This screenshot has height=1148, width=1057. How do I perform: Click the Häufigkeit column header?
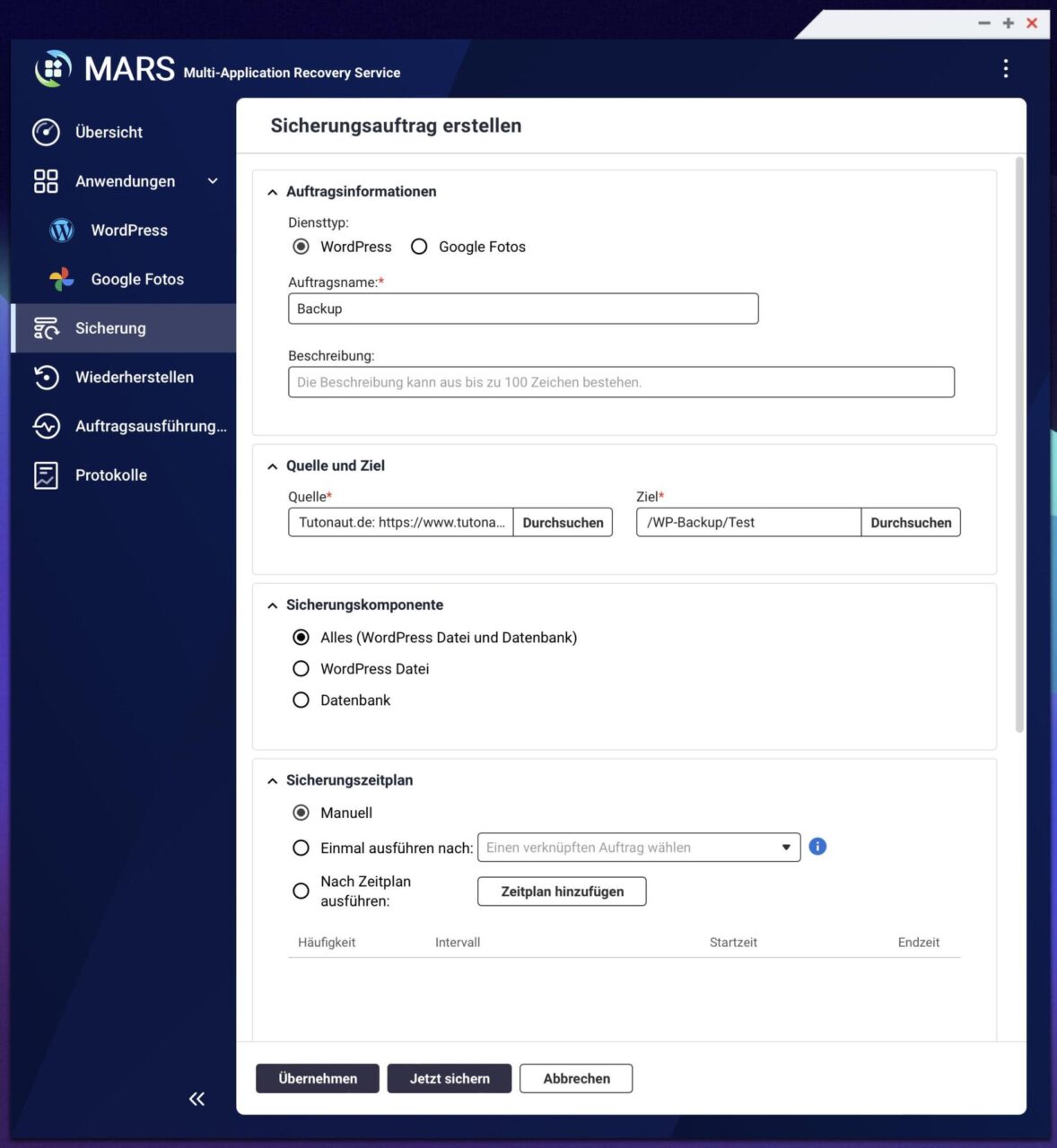[x=327, y=943]
